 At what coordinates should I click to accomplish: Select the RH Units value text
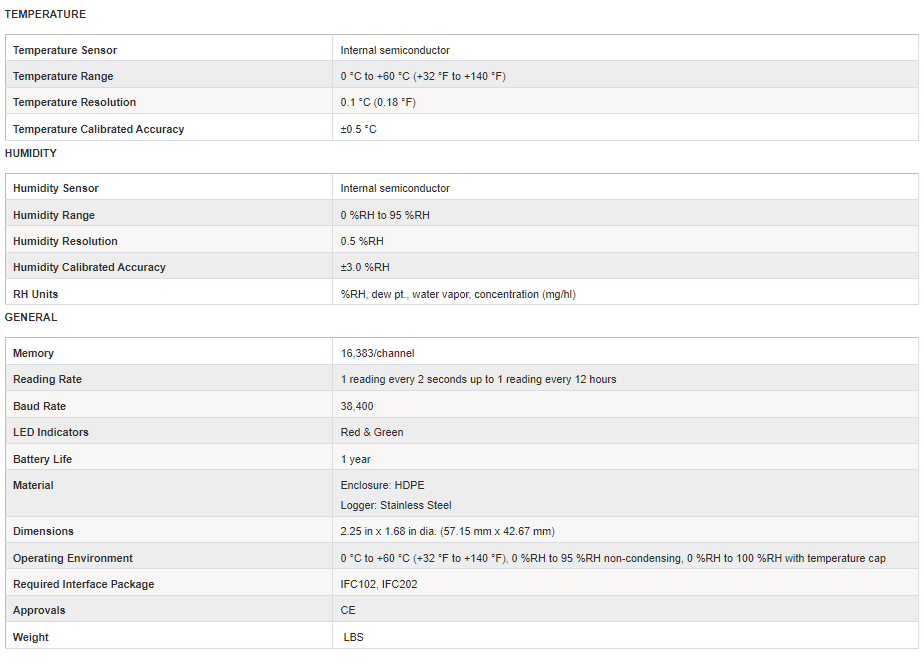coord(458,295)
